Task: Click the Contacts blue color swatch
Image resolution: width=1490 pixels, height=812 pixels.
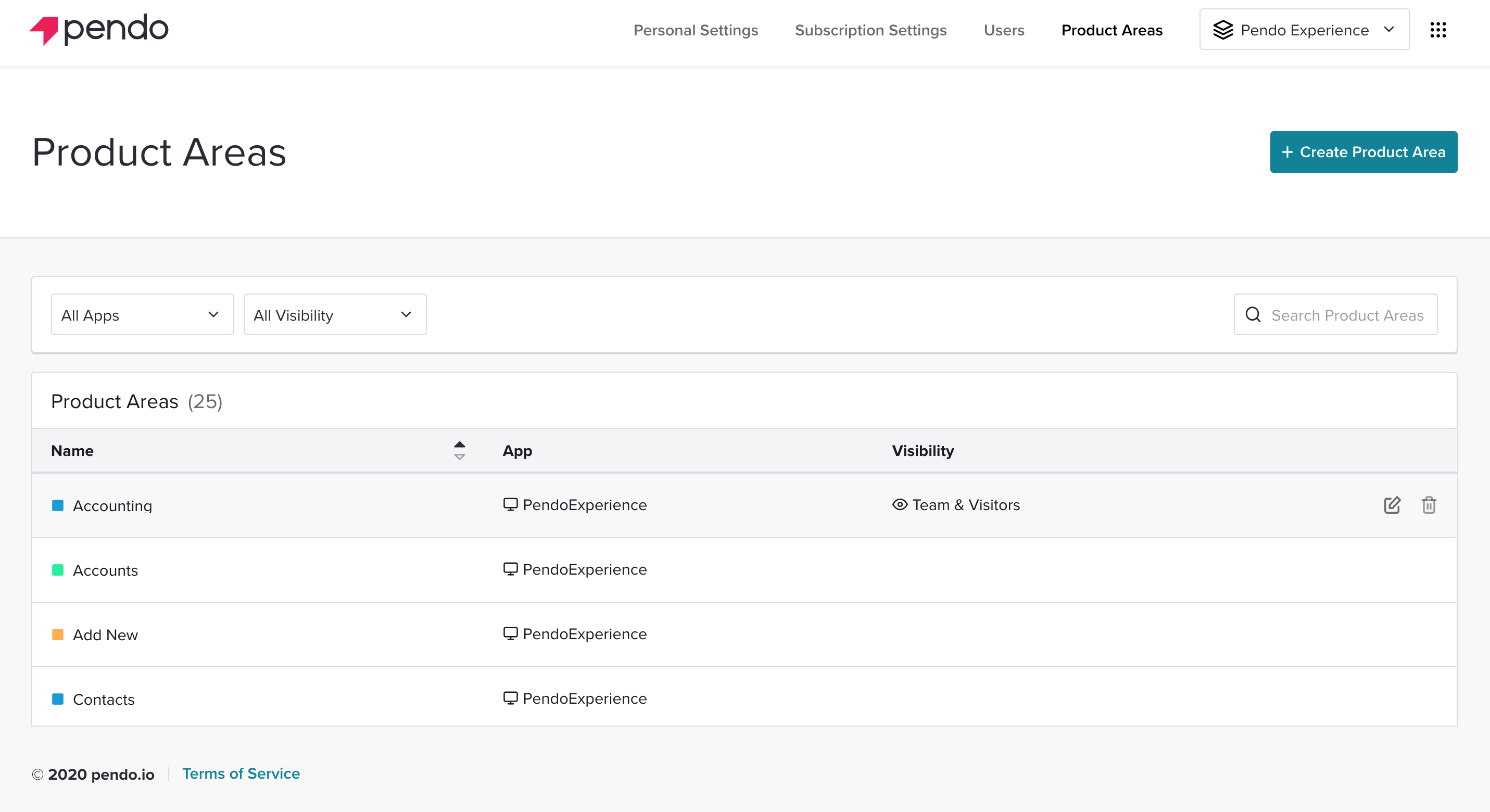Action: point(58,699)
